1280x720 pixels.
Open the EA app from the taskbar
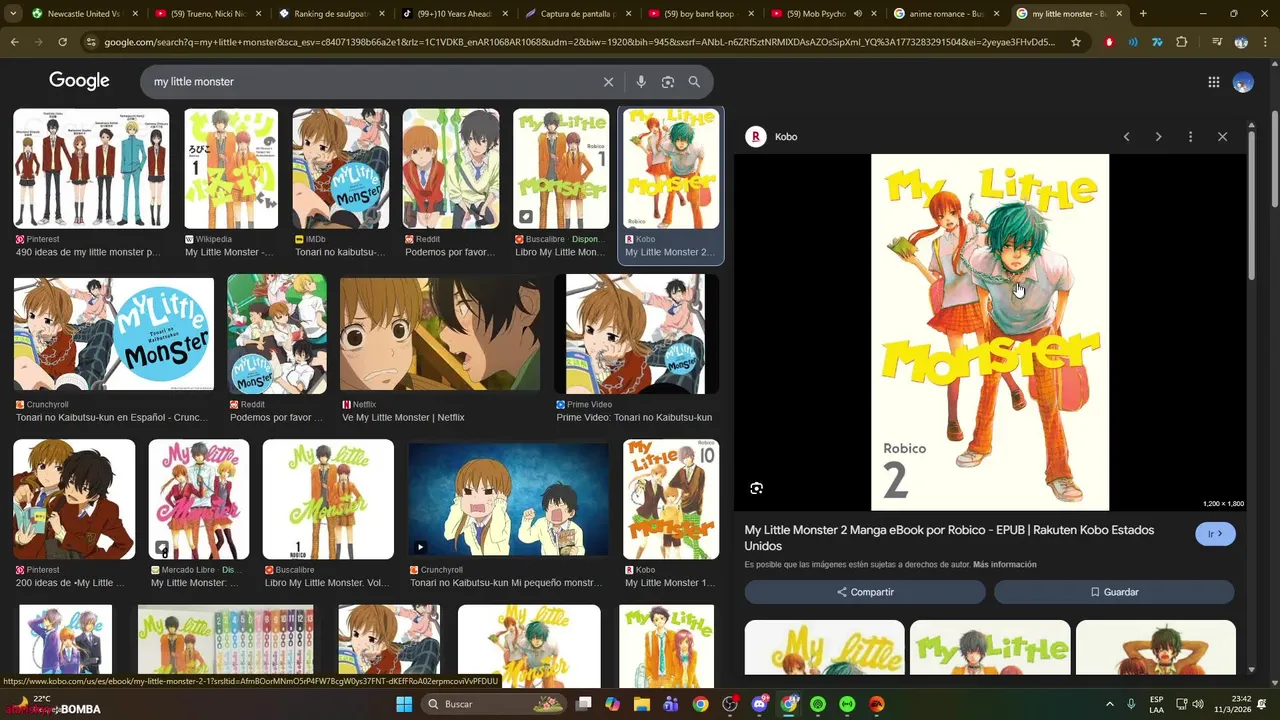click(877, 704)
